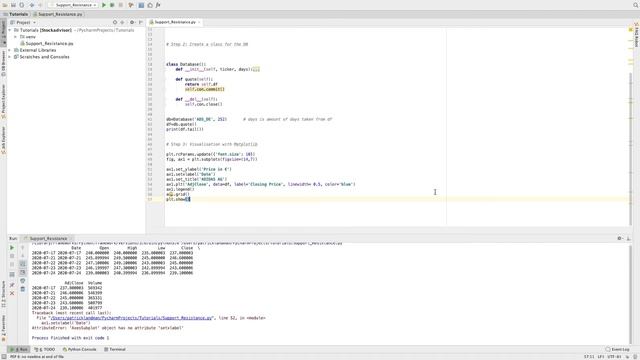Click the tool windows toggle in status bar corner
The height and width of the screenshot is (360, 640).
click(3, 357)
